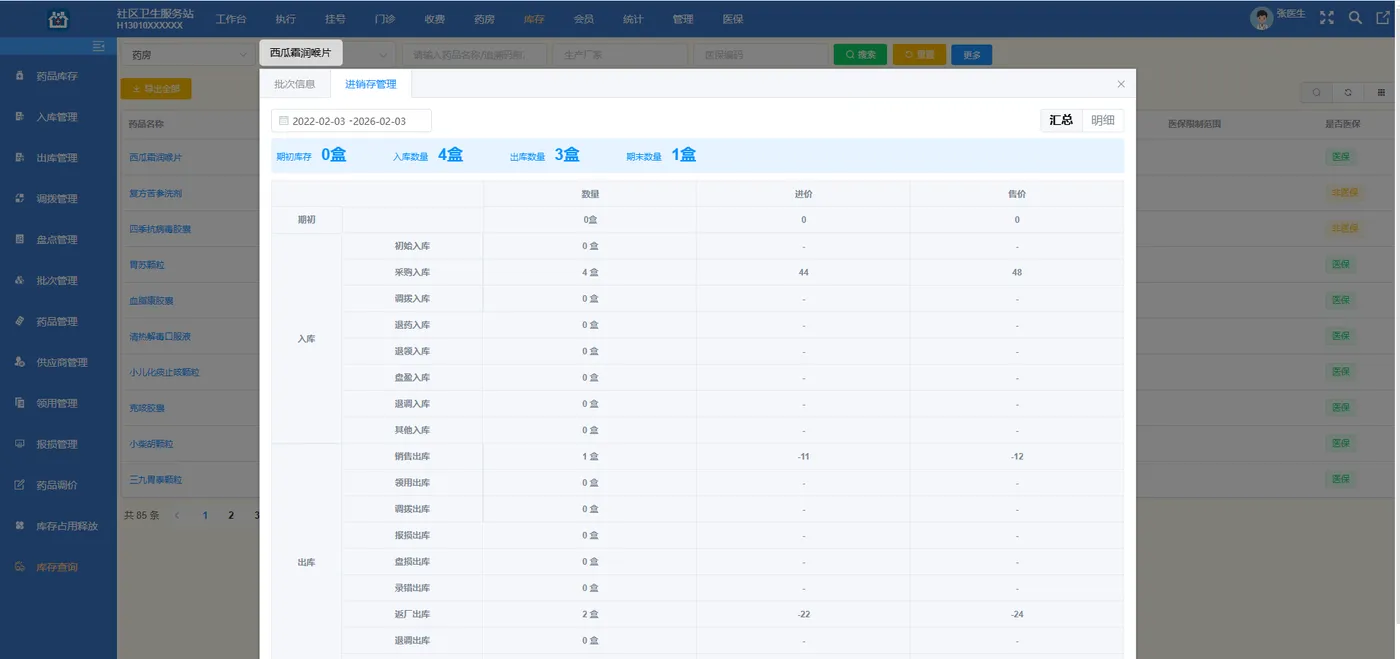The width and height of the screenshot is (1400, 659).
Task: Click the calendar icon in date range
Action: [283, 121]
